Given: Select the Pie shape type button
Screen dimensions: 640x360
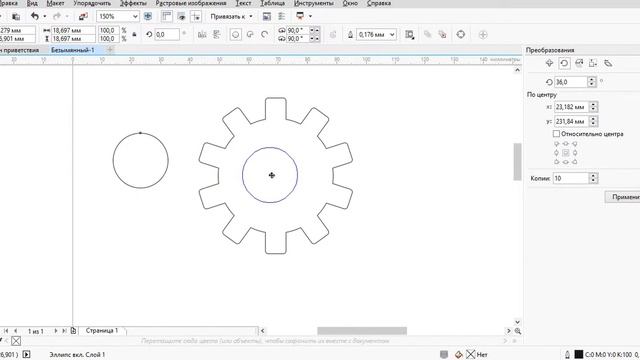Looking at the screenshot, I should (250, 35).
